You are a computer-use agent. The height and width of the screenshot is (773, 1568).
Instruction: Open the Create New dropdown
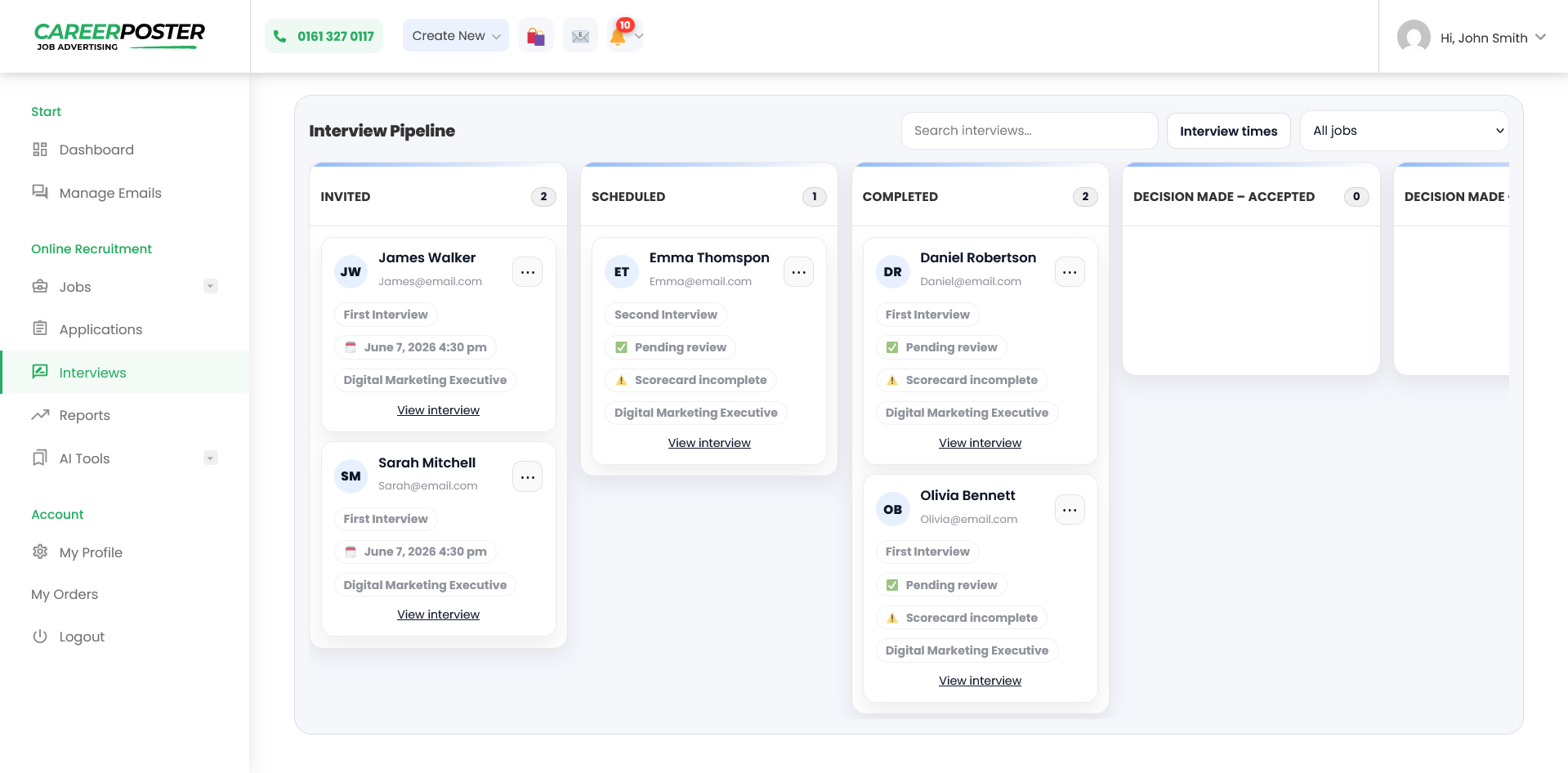pyautogui.click(x=456, y=35)
